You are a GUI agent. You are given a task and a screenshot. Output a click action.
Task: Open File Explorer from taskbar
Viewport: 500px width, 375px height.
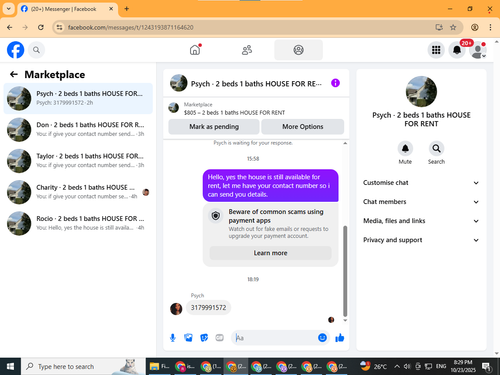tap(159, 366)
